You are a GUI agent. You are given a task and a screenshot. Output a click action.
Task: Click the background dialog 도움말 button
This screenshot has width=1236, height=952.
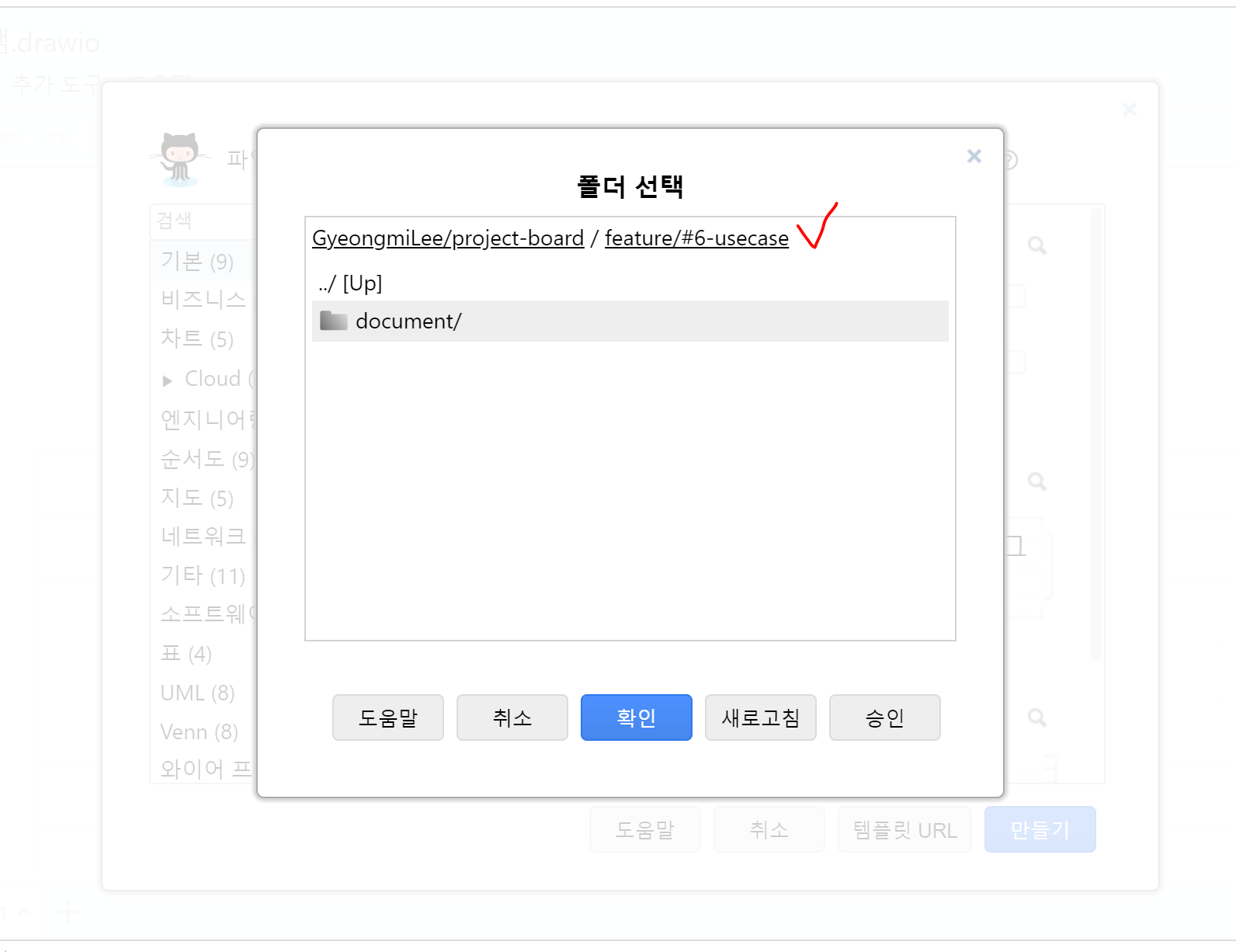[x=645, y=829]
